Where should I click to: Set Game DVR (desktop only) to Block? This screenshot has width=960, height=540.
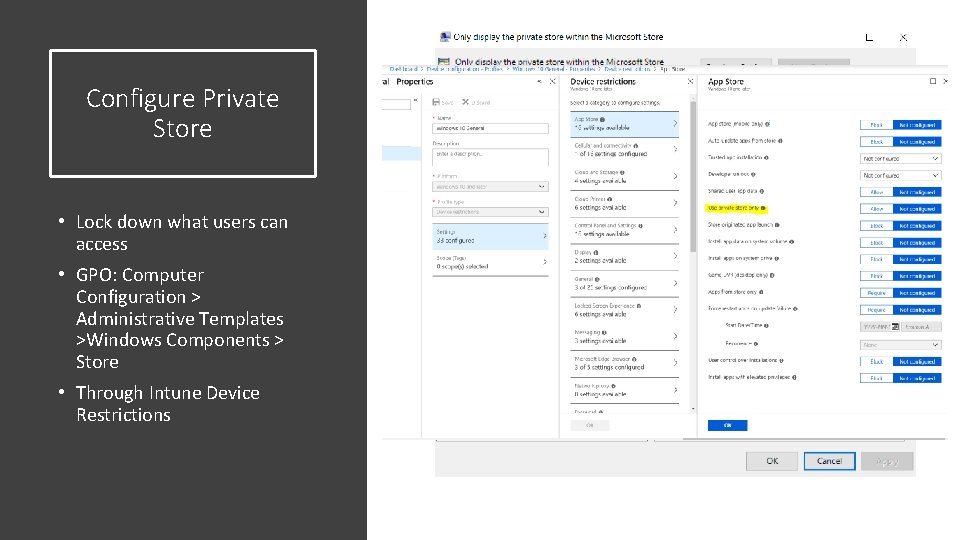coord(877,276)
